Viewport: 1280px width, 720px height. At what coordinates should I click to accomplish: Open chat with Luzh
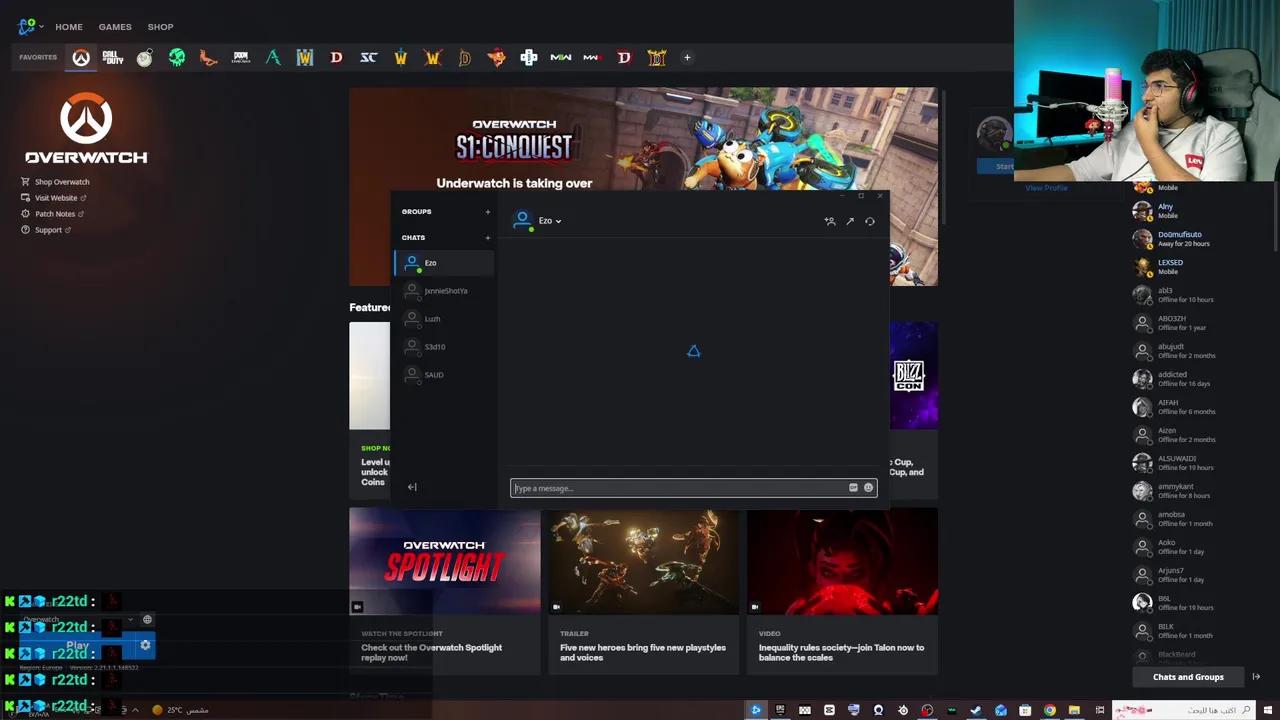[444, 319]
